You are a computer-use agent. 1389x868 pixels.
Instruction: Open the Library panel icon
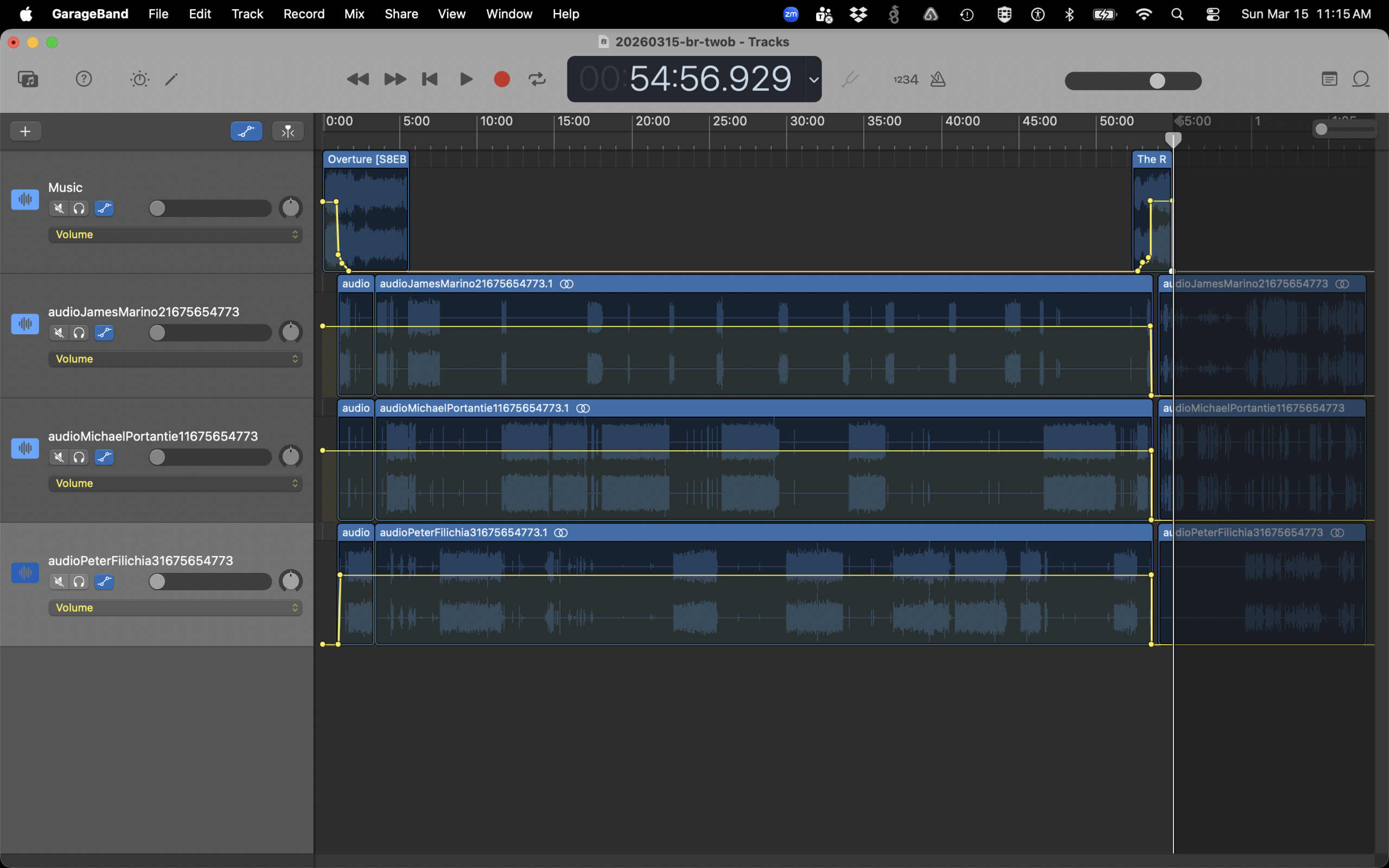point(28,79)
